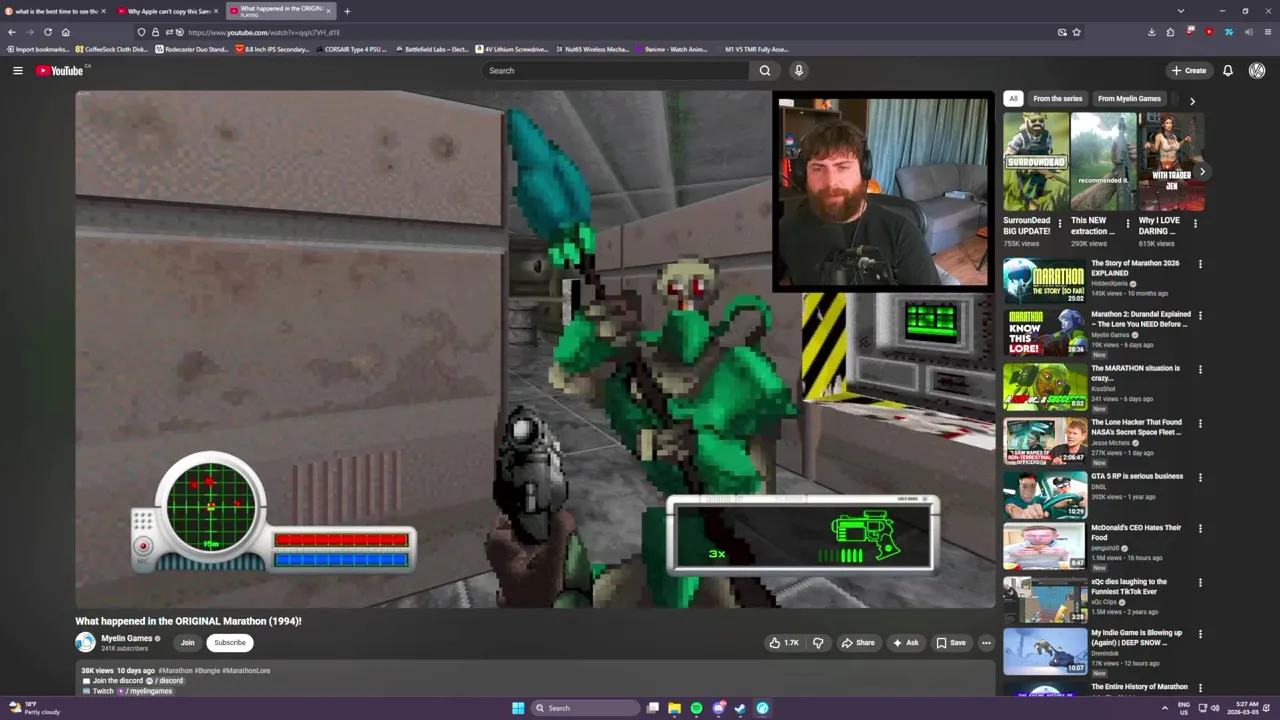Select the 'From Myelin Games' chip

(1129, 99)
